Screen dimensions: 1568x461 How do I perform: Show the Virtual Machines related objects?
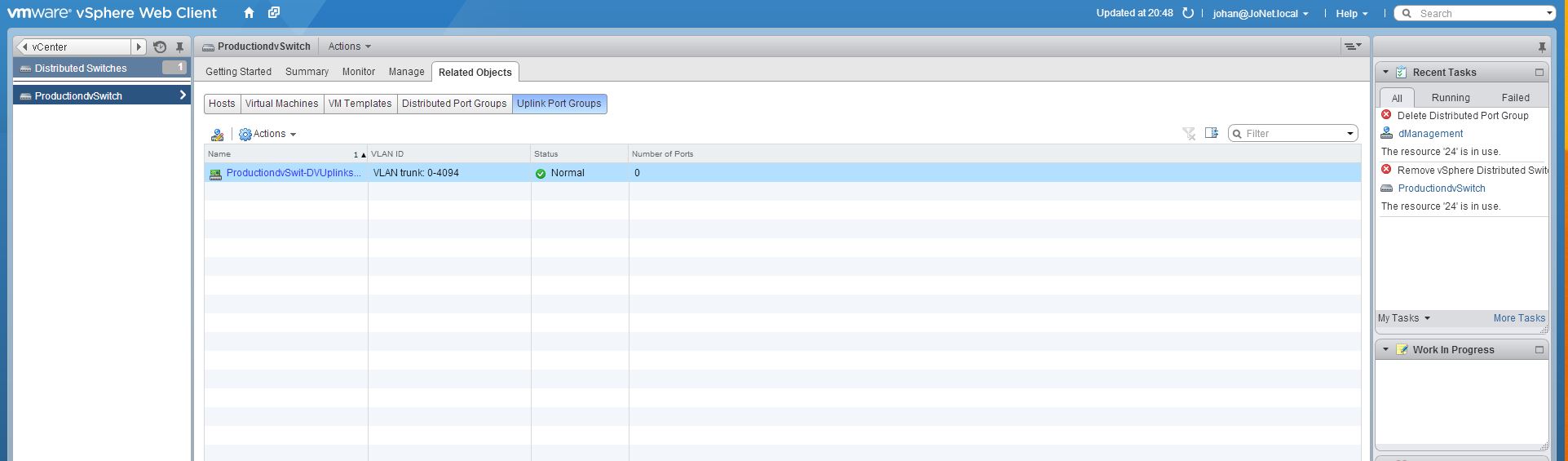(x=281, y=104)
